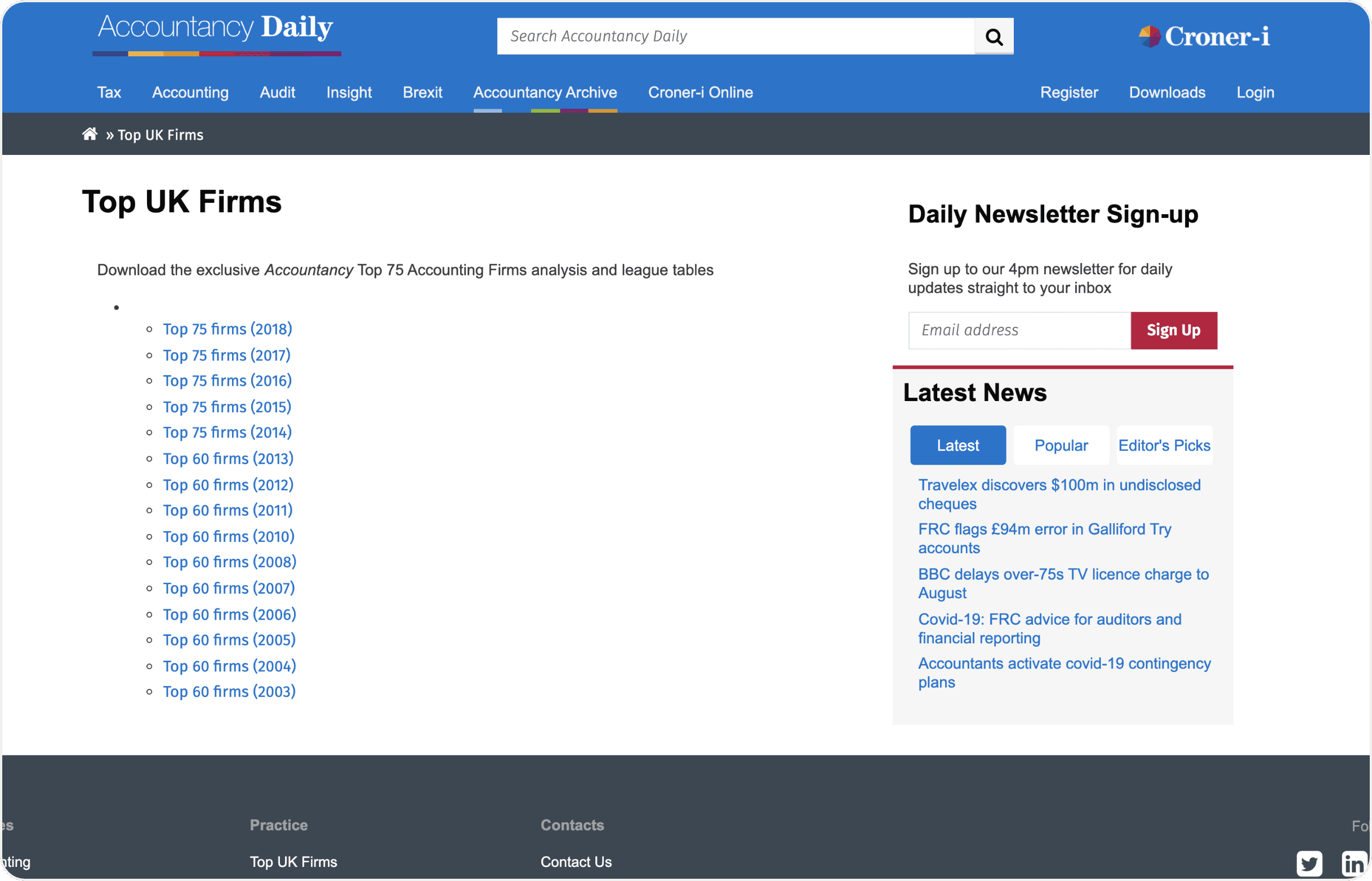Go to the Downloads menu item
The height and width of the screenshot is (881, 1372).
[1166, 93]
